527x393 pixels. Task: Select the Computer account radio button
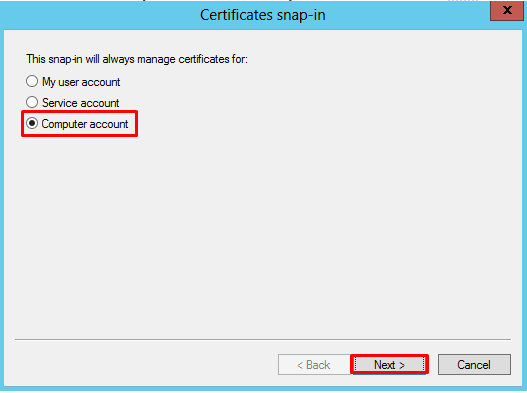click(32, 123)
